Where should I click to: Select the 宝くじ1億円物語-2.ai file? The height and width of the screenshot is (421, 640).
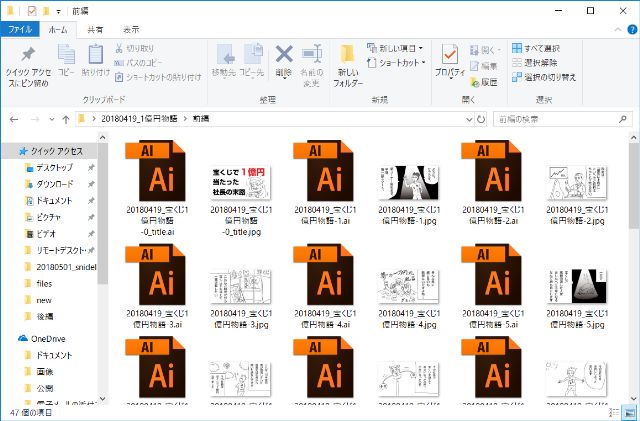point(493,183)
